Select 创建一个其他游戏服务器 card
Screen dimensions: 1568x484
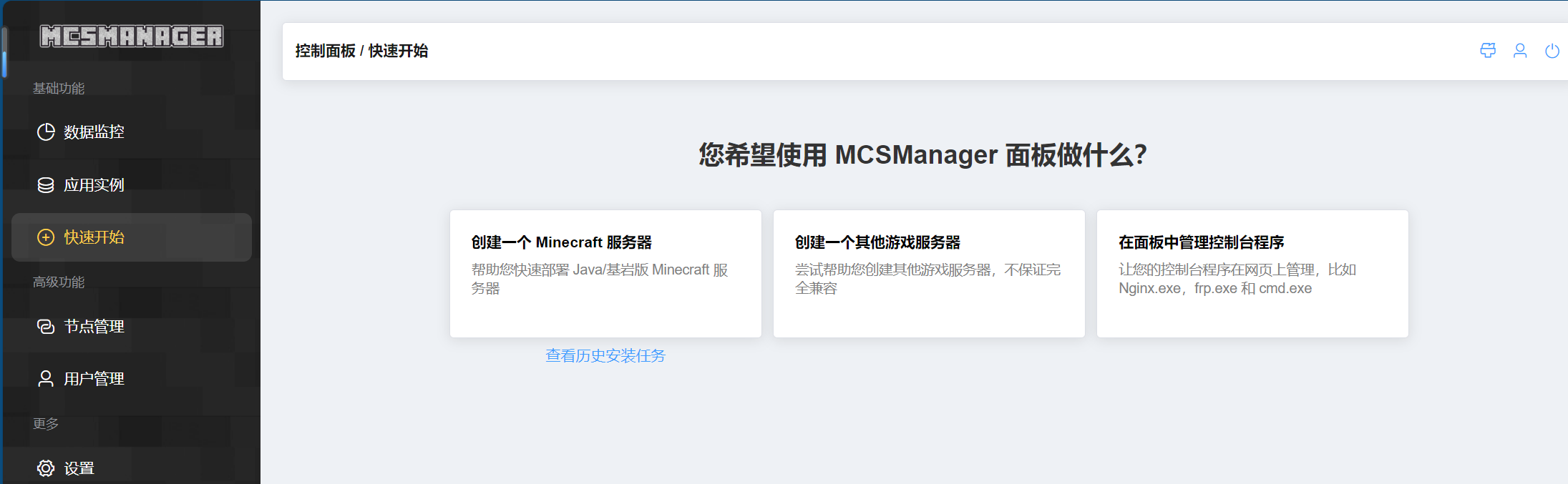929,273
